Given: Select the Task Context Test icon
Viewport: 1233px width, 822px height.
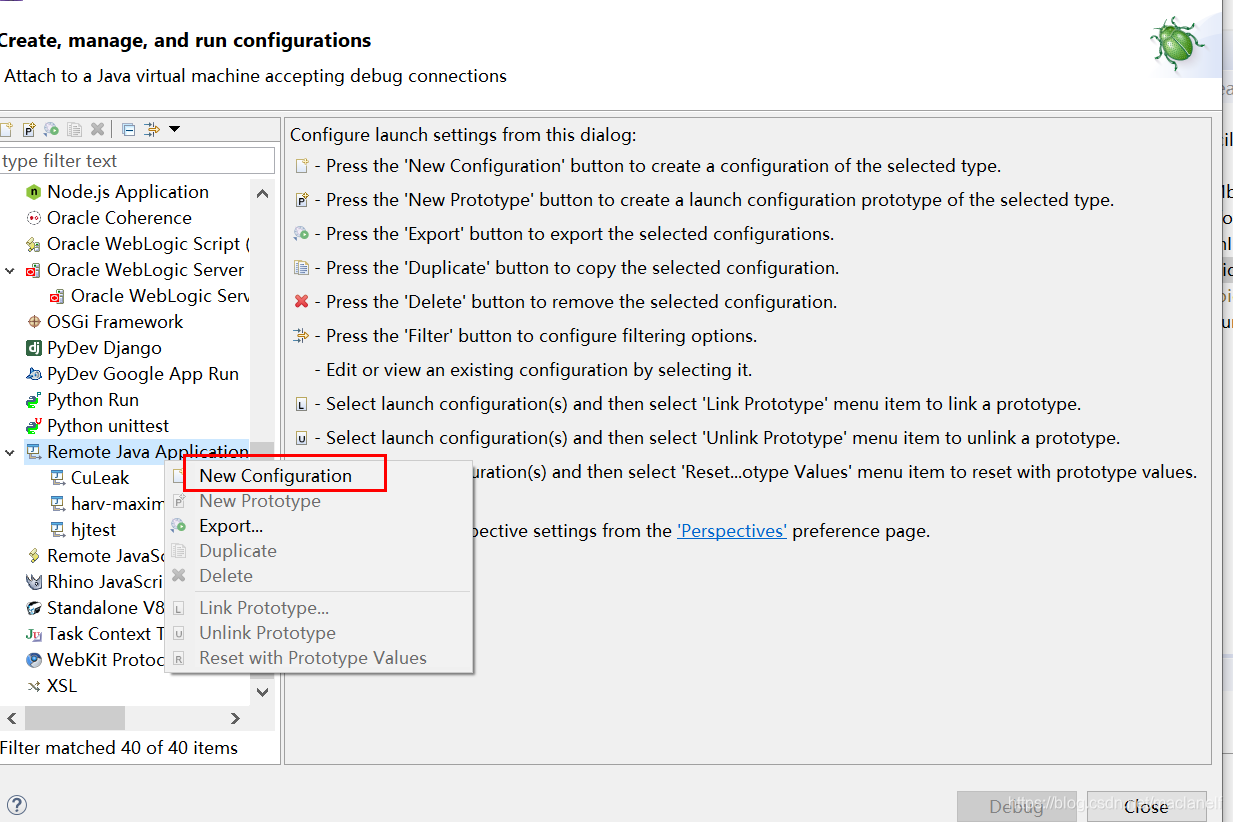Looking at the screenshot, I should (34, 634).
